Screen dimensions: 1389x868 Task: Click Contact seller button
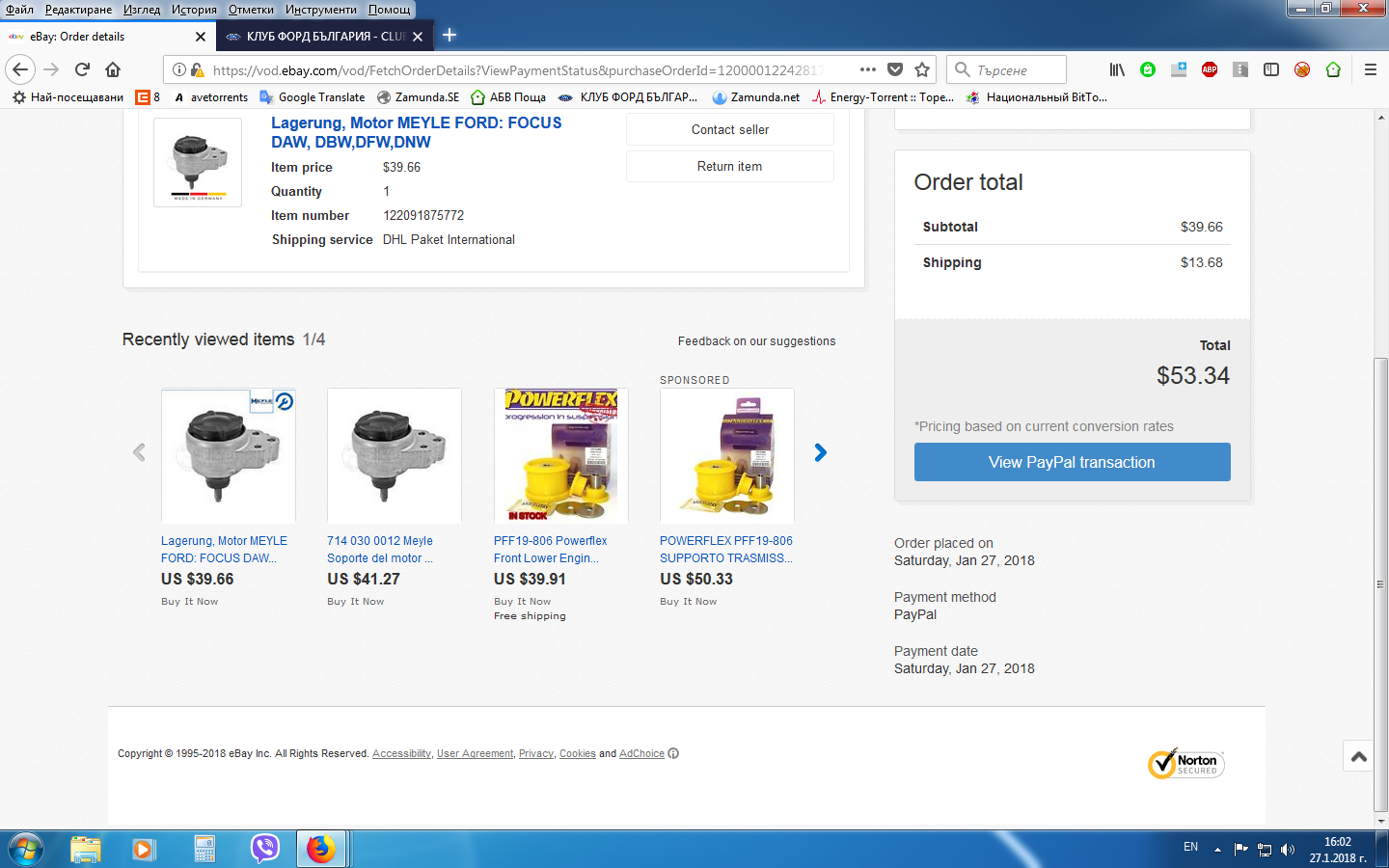pyautogui.click(x=730, y=129)
